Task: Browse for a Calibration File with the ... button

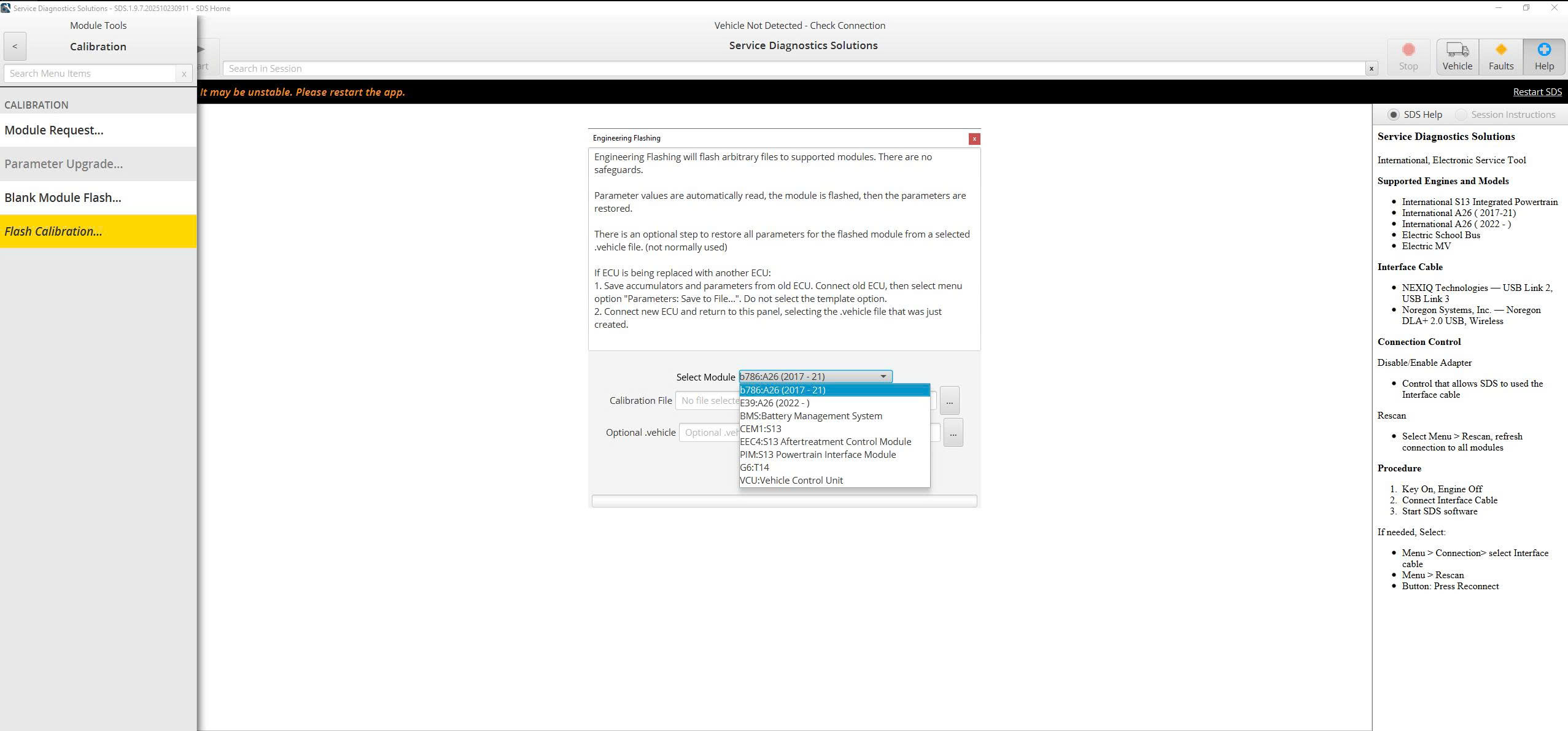Action: click(x=949, y=400)
